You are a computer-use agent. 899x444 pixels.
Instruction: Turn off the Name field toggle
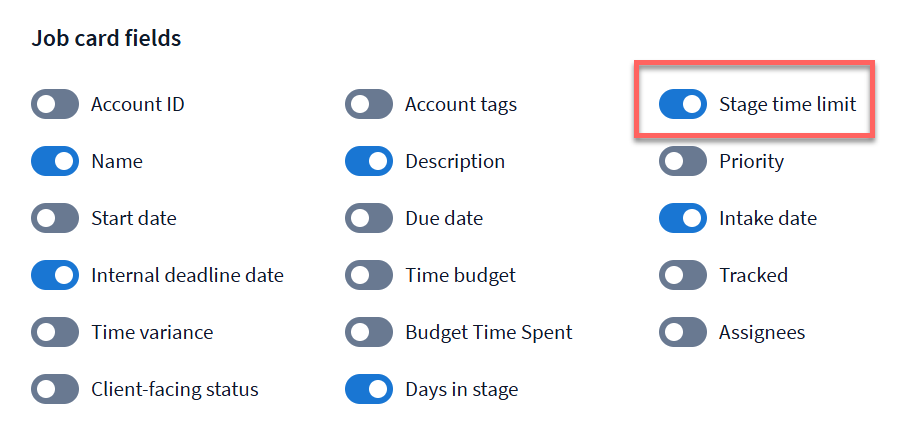click(x=55, y=161)
